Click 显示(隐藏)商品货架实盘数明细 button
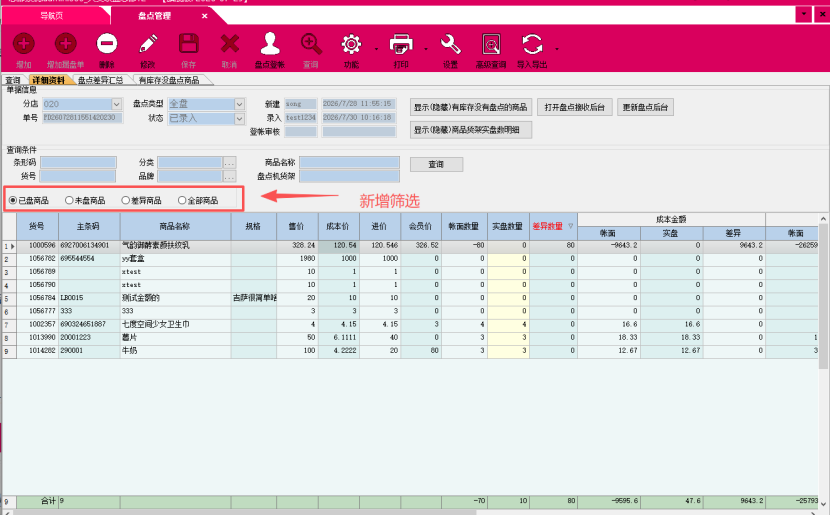The width and height of the screenshot is (830, 515). click(x=471, y=130)
